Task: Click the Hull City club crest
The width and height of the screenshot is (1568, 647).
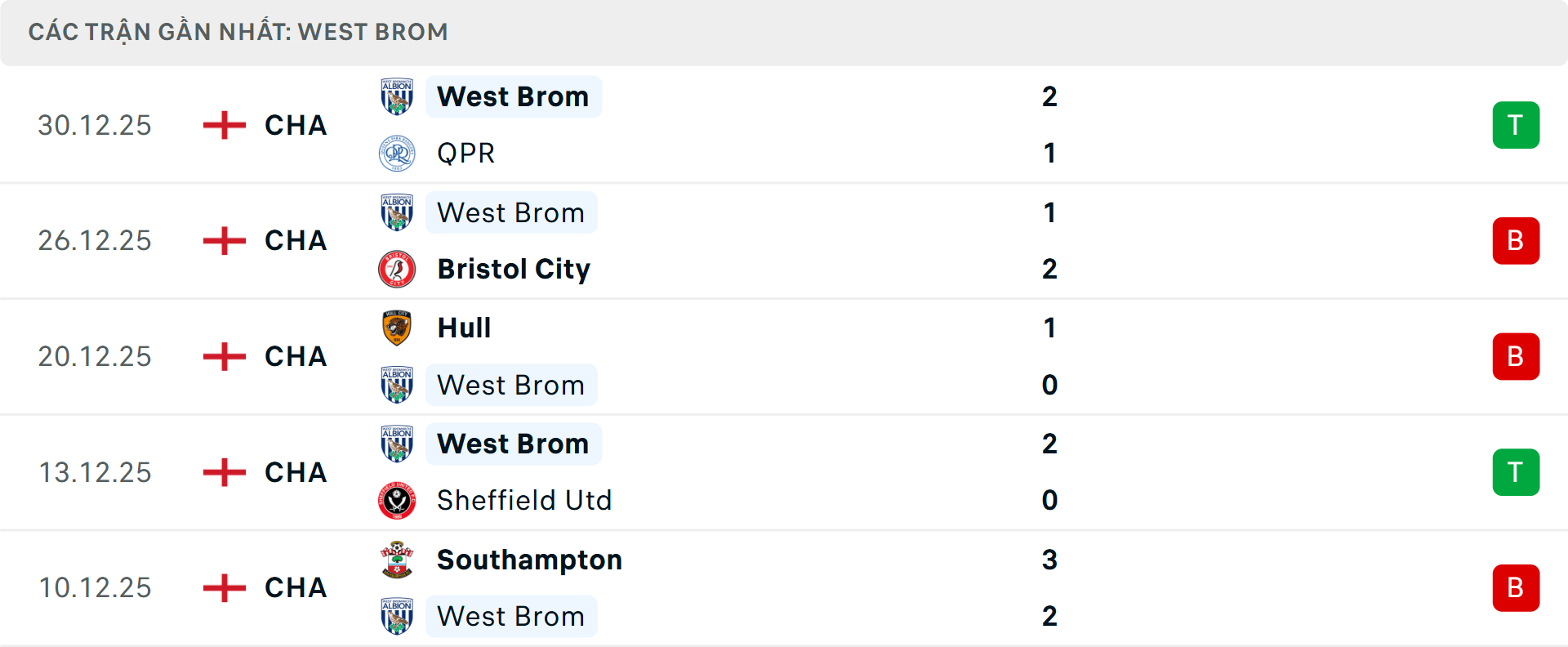Action: click(x=397, y=327)
